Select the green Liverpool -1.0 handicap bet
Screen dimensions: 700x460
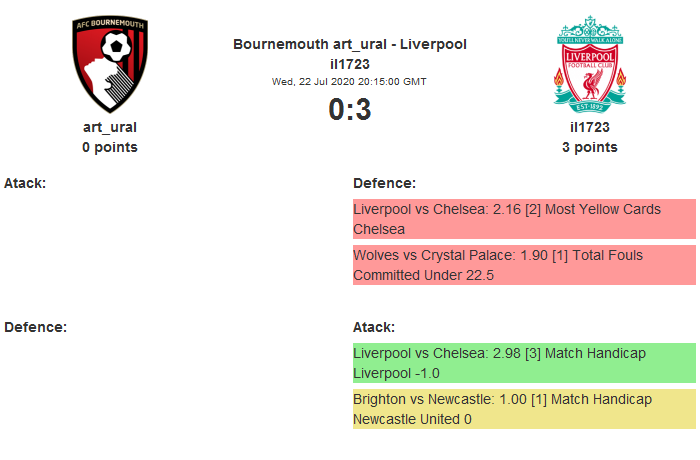pos(524,363)
